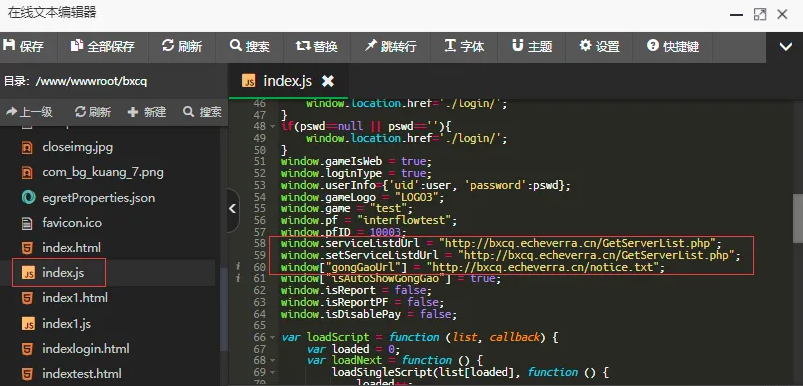
Task: Close the index.js tab
Action: [x=328, y=81]
